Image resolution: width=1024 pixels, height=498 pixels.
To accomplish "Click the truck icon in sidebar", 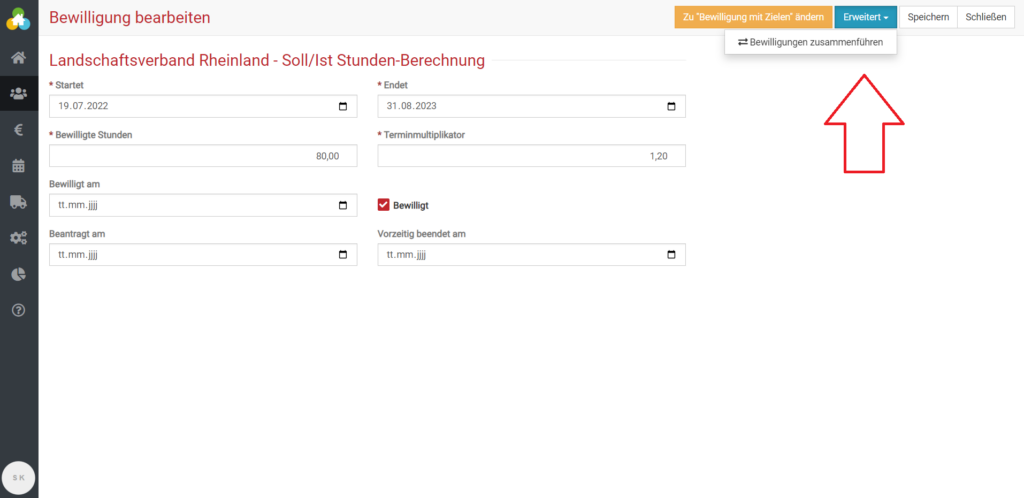I will (x=18, y=201).
